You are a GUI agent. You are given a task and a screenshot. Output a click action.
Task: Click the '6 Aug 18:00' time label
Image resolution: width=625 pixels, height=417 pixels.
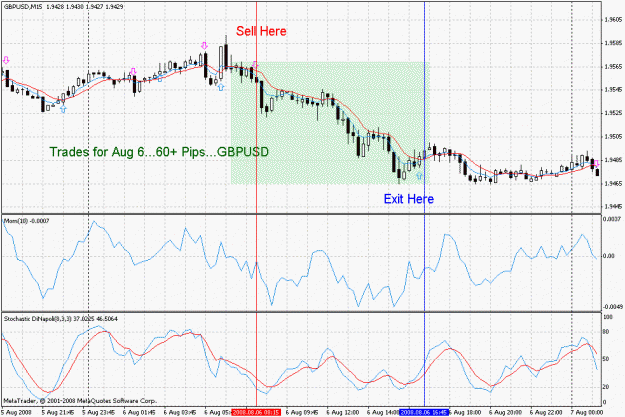pos(465,412)
